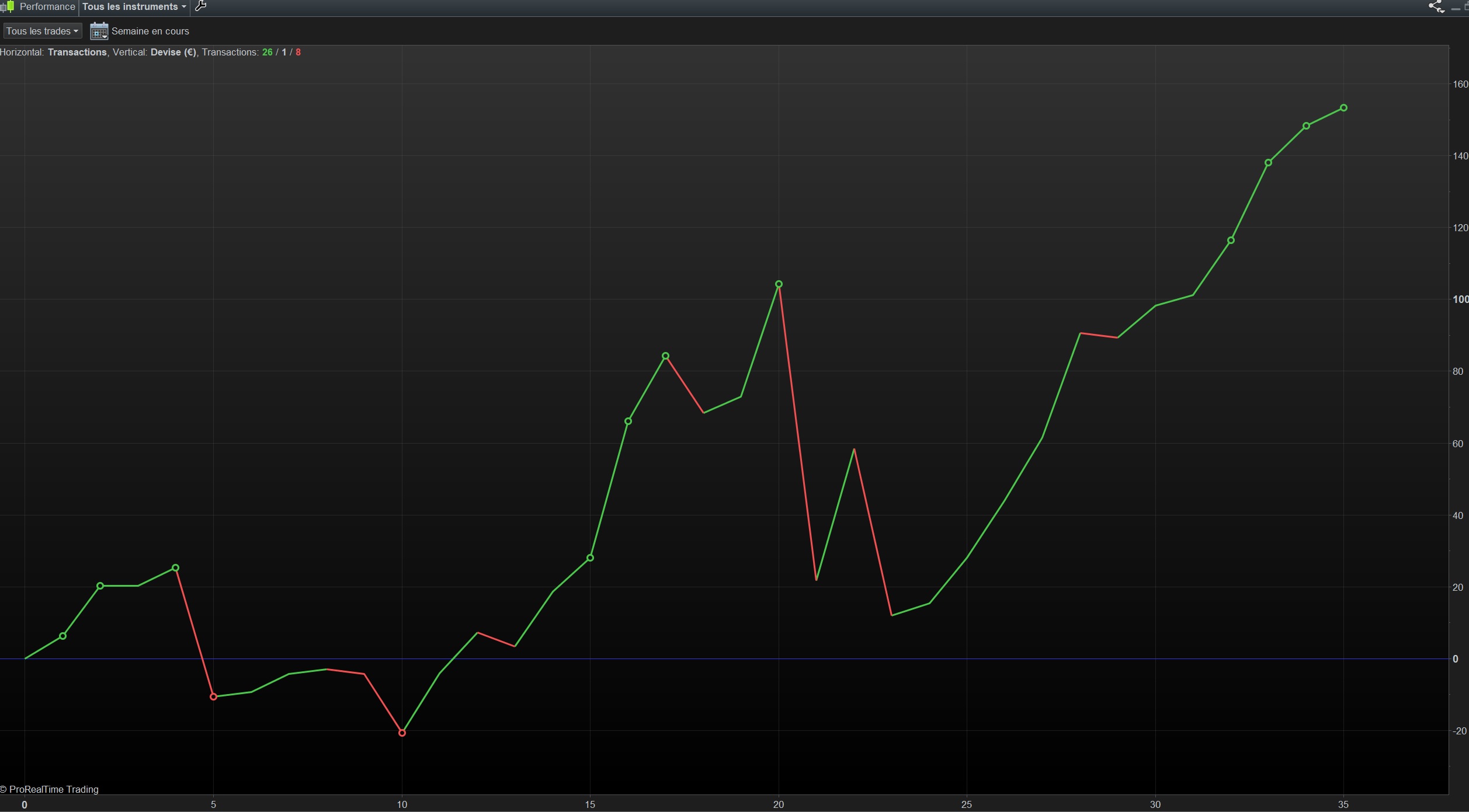This screenshot has width=1469, height=812.
Task: Click the Vertical Devise (€) label
Action: [x=173, y=53]
